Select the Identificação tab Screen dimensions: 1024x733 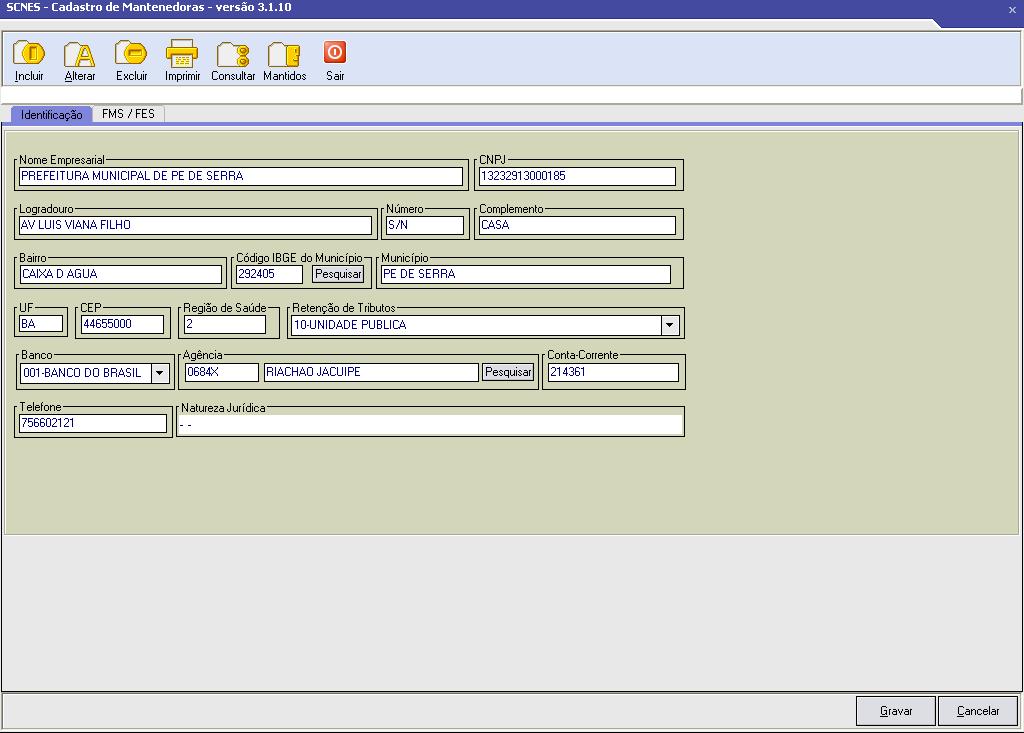[51, 115]
